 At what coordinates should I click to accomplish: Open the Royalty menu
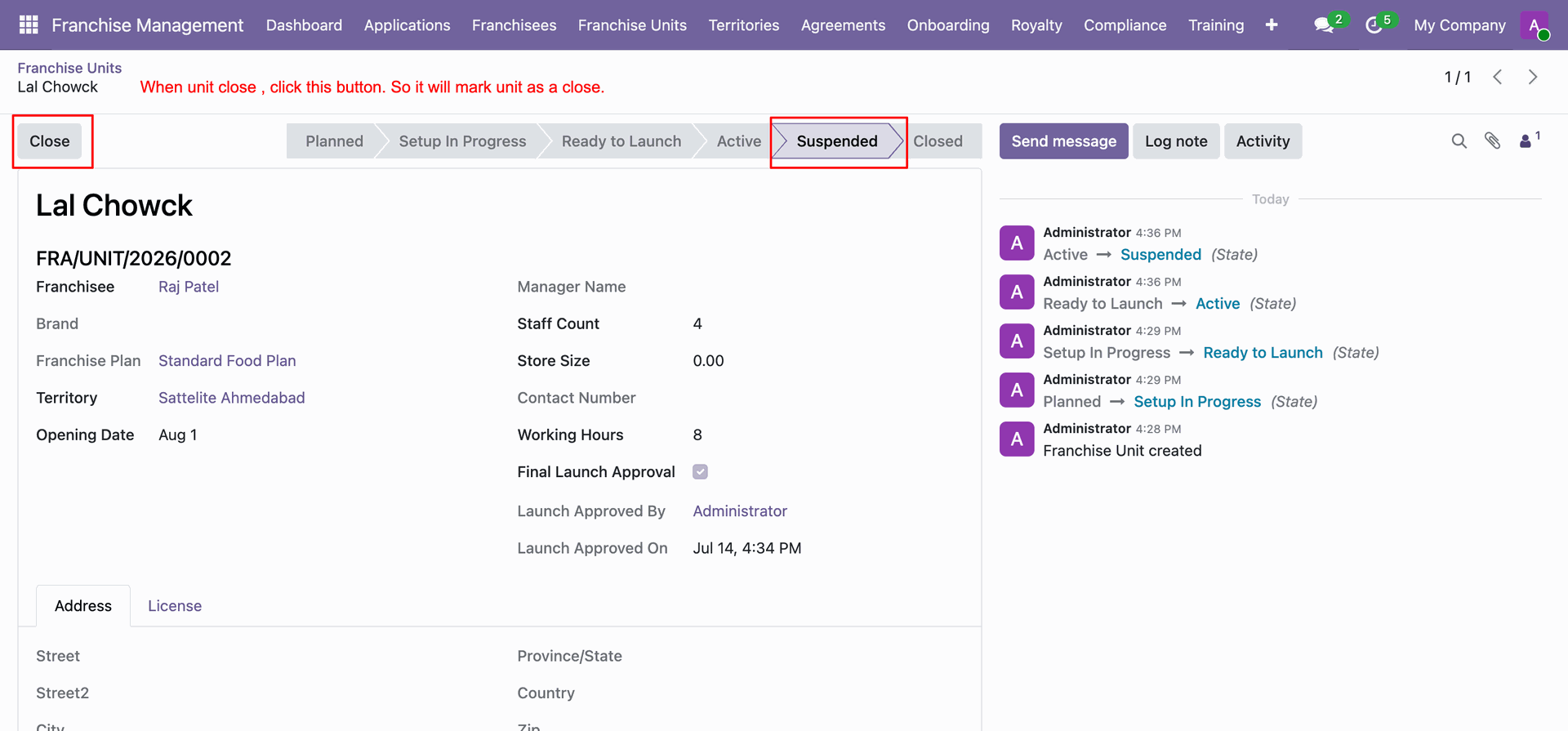pyautogui.click(x=1036, y=25)
